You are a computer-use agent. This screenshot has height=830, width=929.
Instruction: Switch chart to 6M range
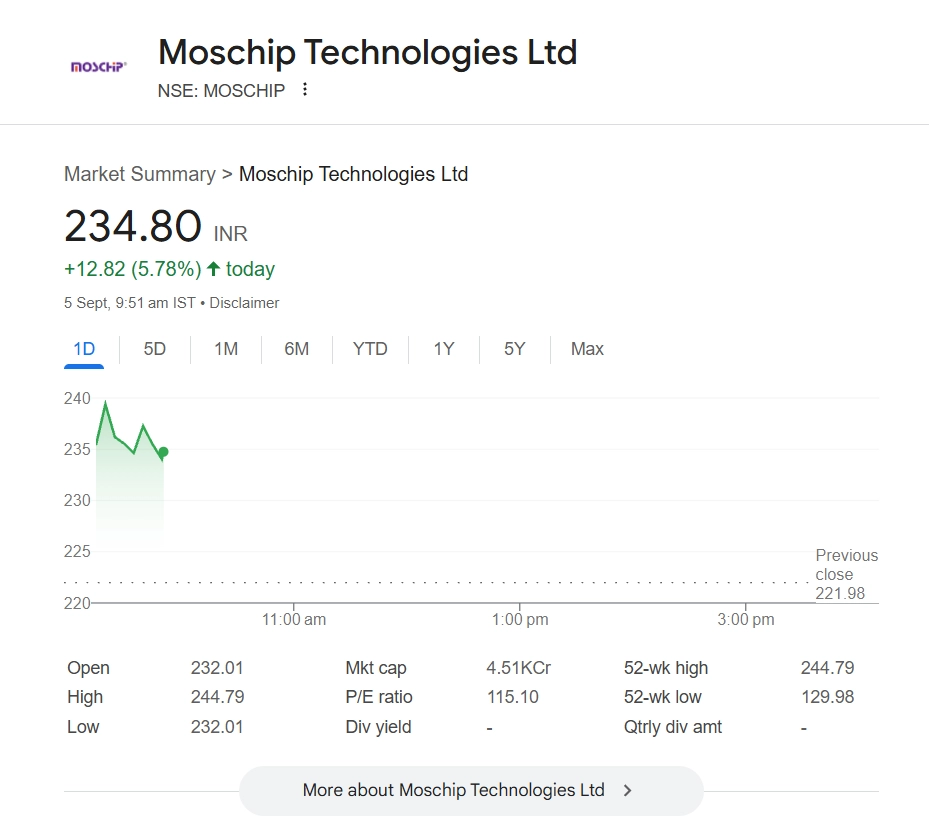[296, 349]
